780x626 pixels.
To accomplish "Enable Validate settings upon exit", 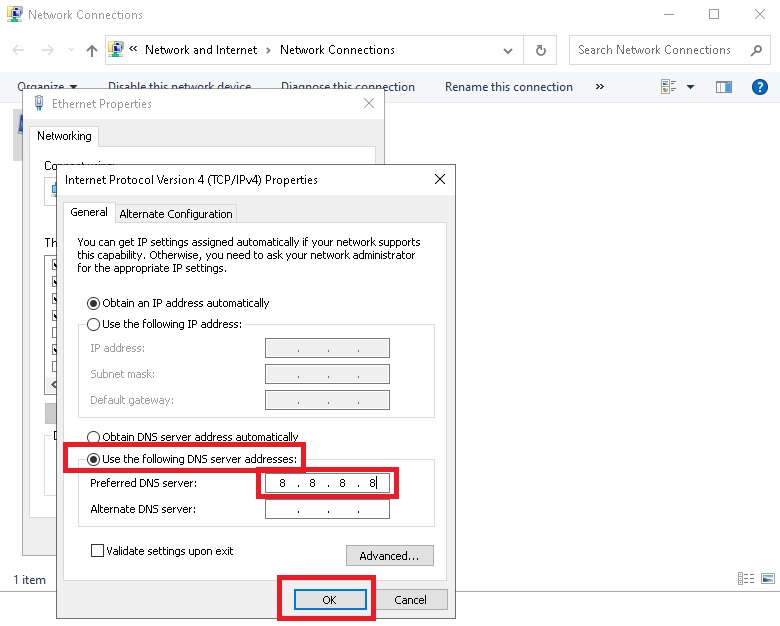I will 98,550.
